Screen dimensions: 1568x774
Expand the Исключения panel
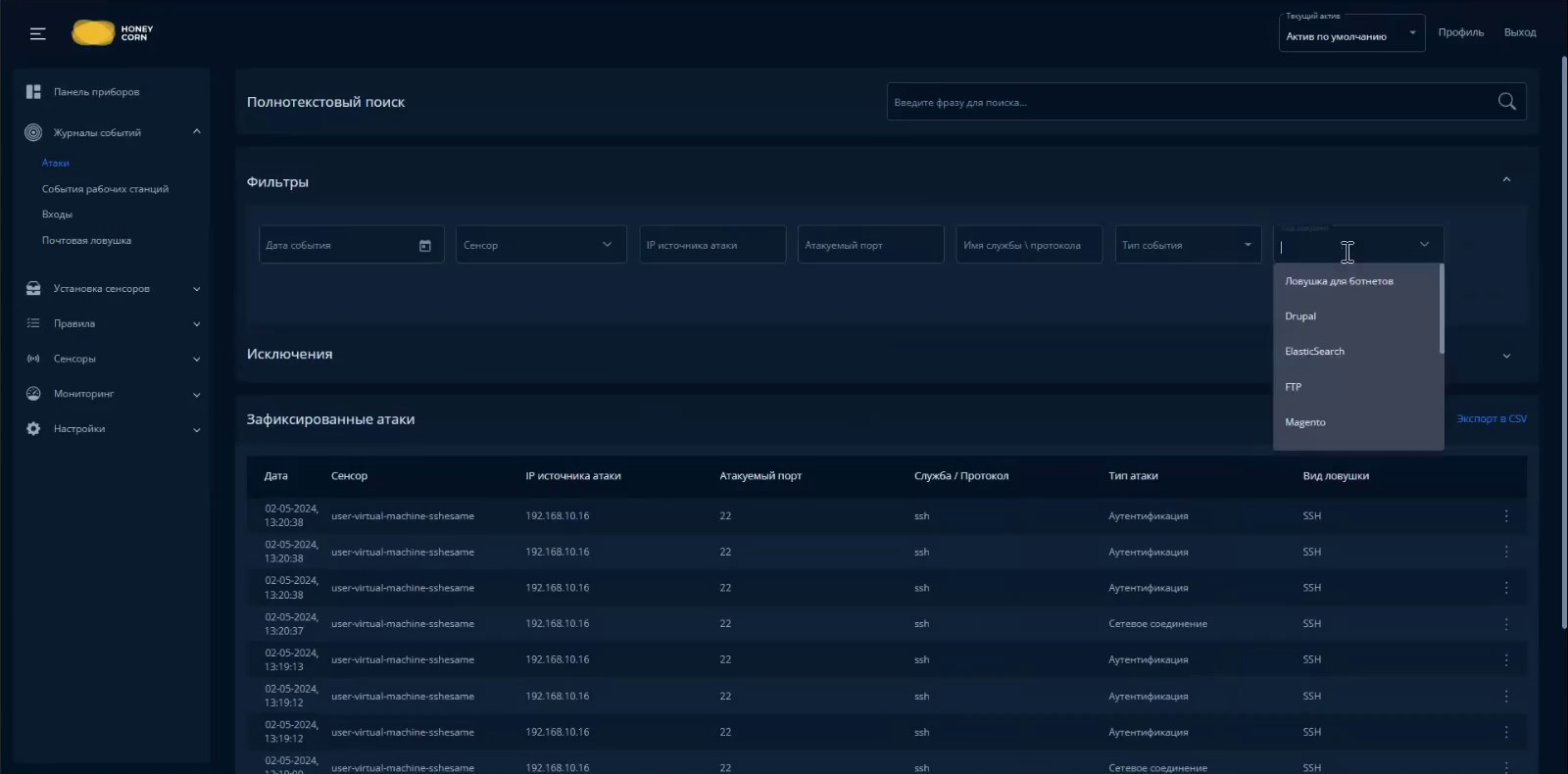[1506, 356]
